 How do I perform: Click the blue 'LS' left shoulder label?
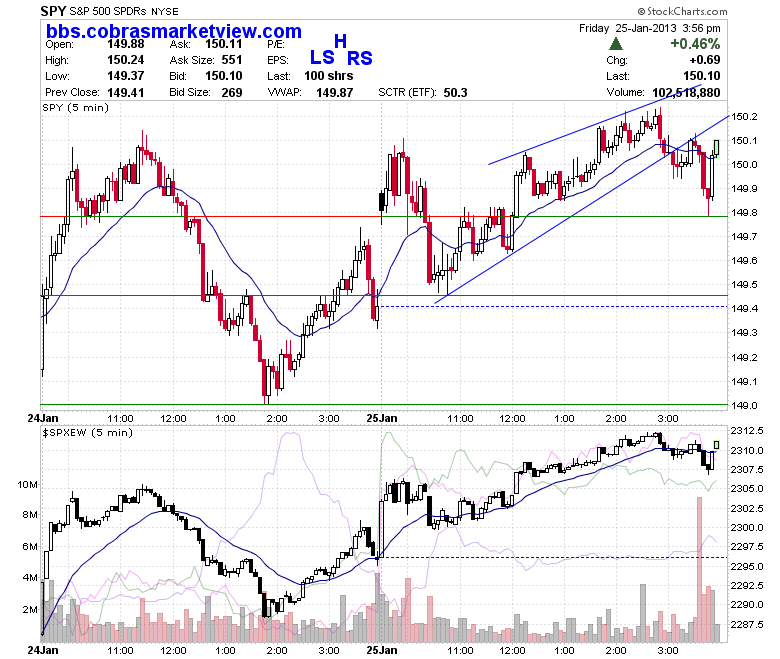pyautogui.click(x=322, y=57)
